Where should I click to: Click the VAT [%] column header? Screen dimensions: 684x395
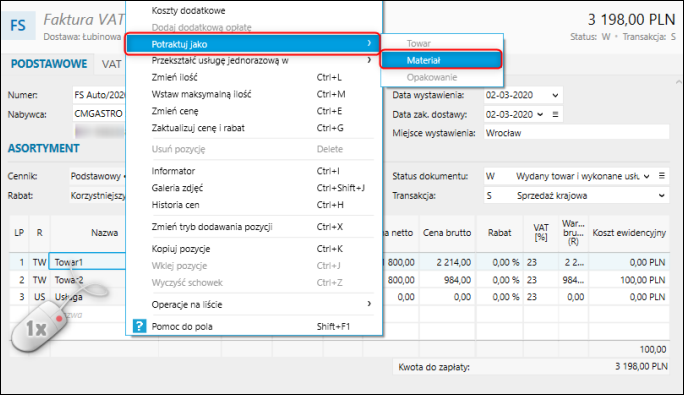point(541,233)
